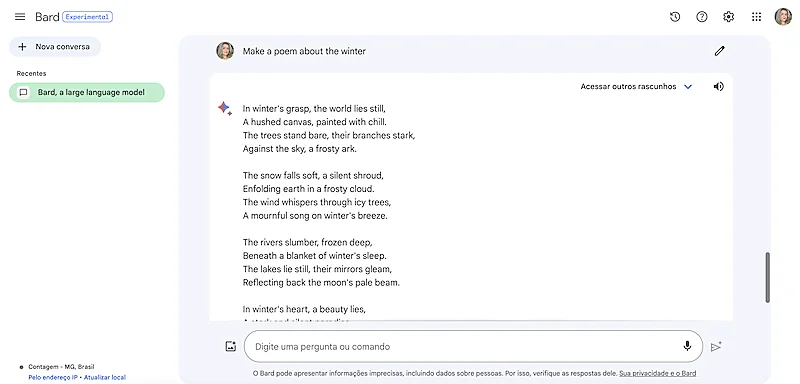Image resolution: width=800 pixels, height=384 pixels.
Task: Focus the Digite uma pergunta ou comando field
Action: [473, 347]
